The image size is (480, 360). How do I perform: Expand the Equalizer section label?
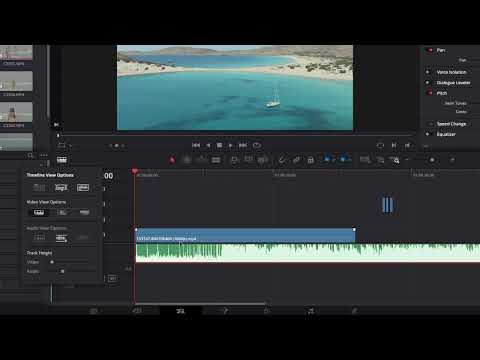coord(446,134)
